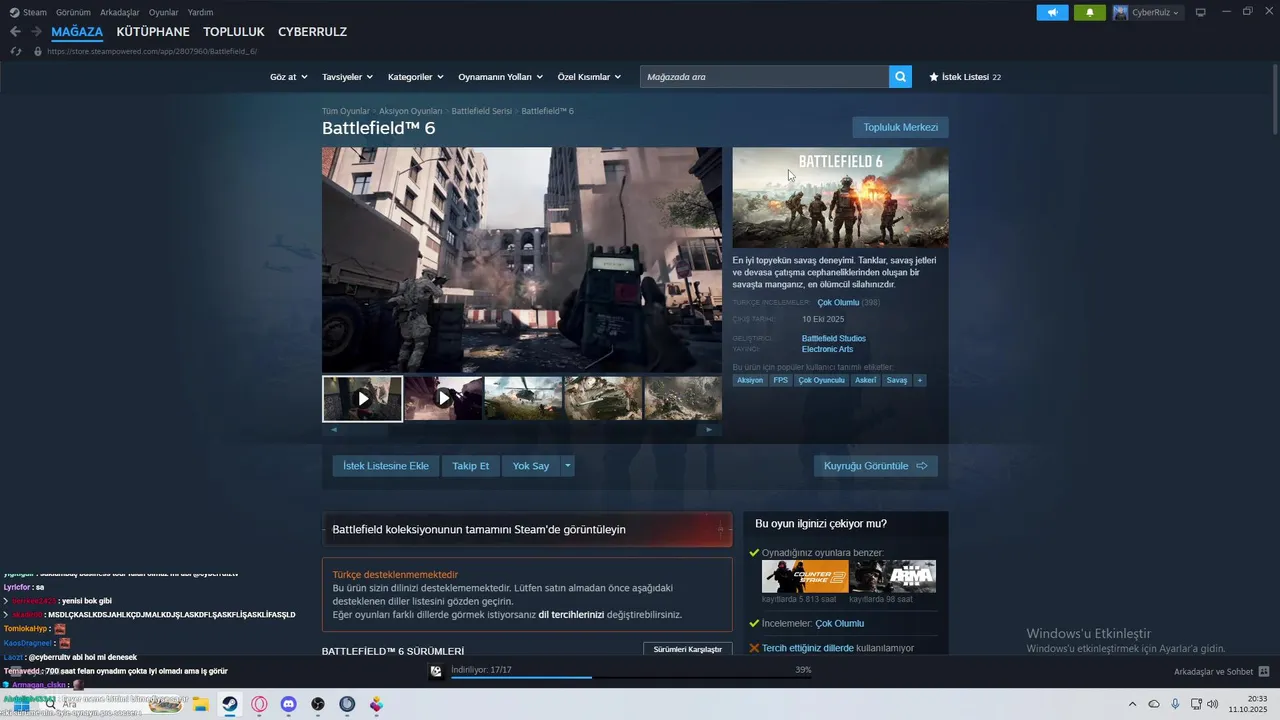Play the second video thumbnail

point(444,398)
